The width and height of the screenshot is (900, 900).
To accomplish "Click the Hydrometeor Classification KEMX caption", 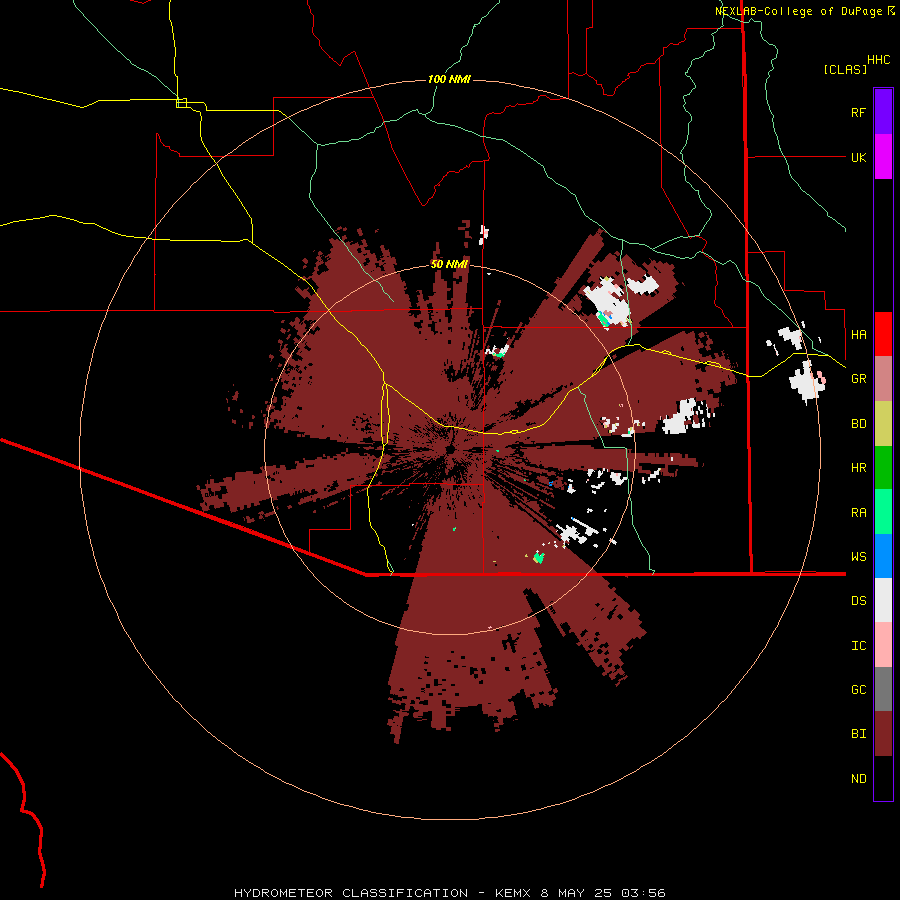I will tap(449, 893).
